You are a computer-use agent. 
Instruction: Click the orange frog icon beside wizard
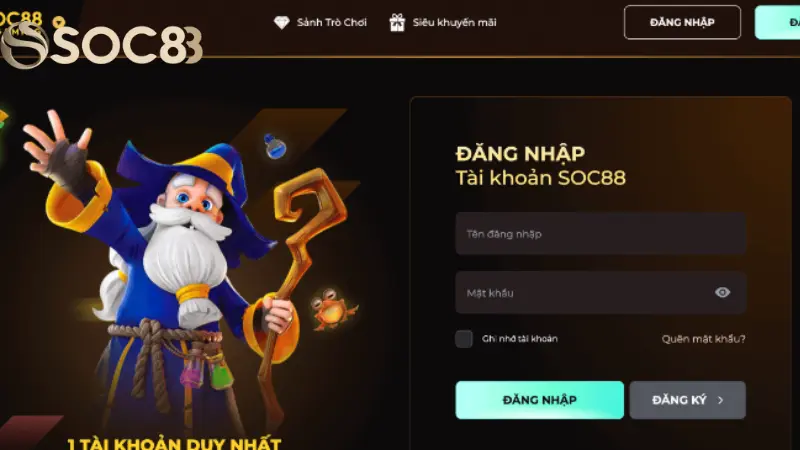pos(333,309)
